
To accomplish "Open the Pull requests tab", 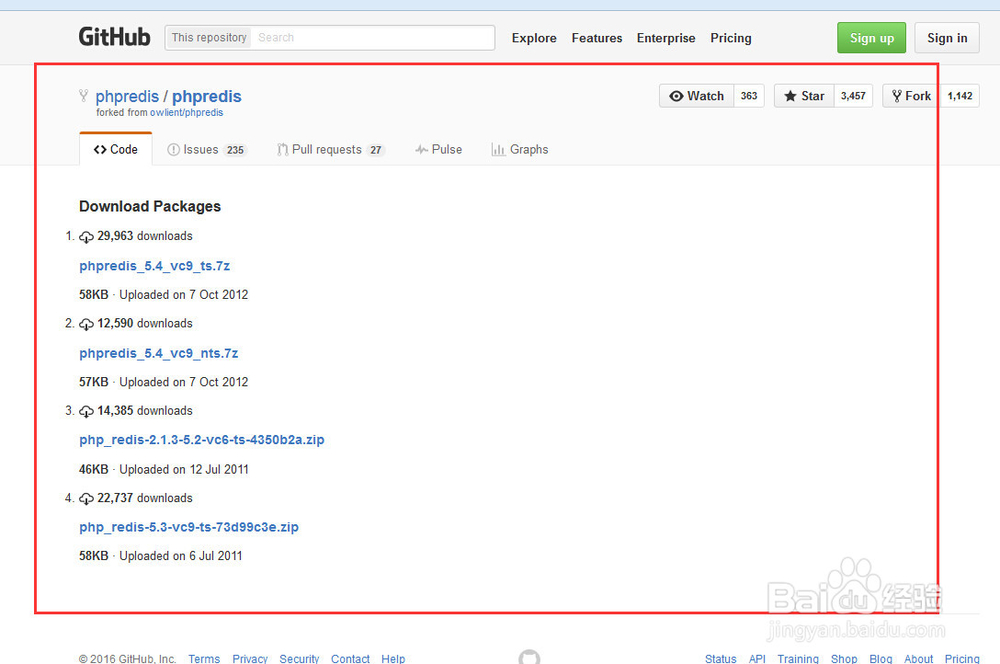I will (330, 149).
